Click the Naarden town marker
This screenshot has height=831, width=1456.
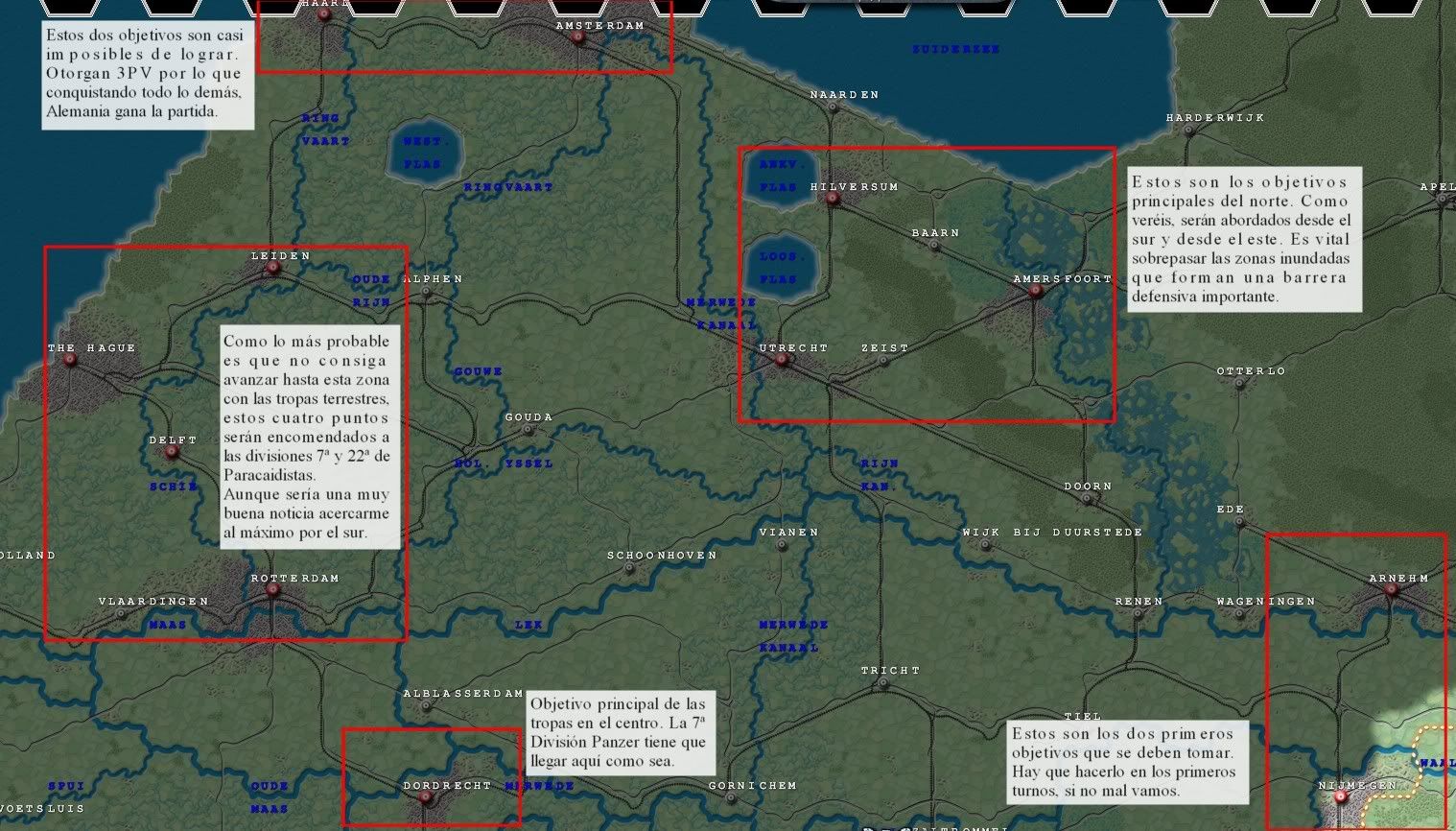[833, 107]
